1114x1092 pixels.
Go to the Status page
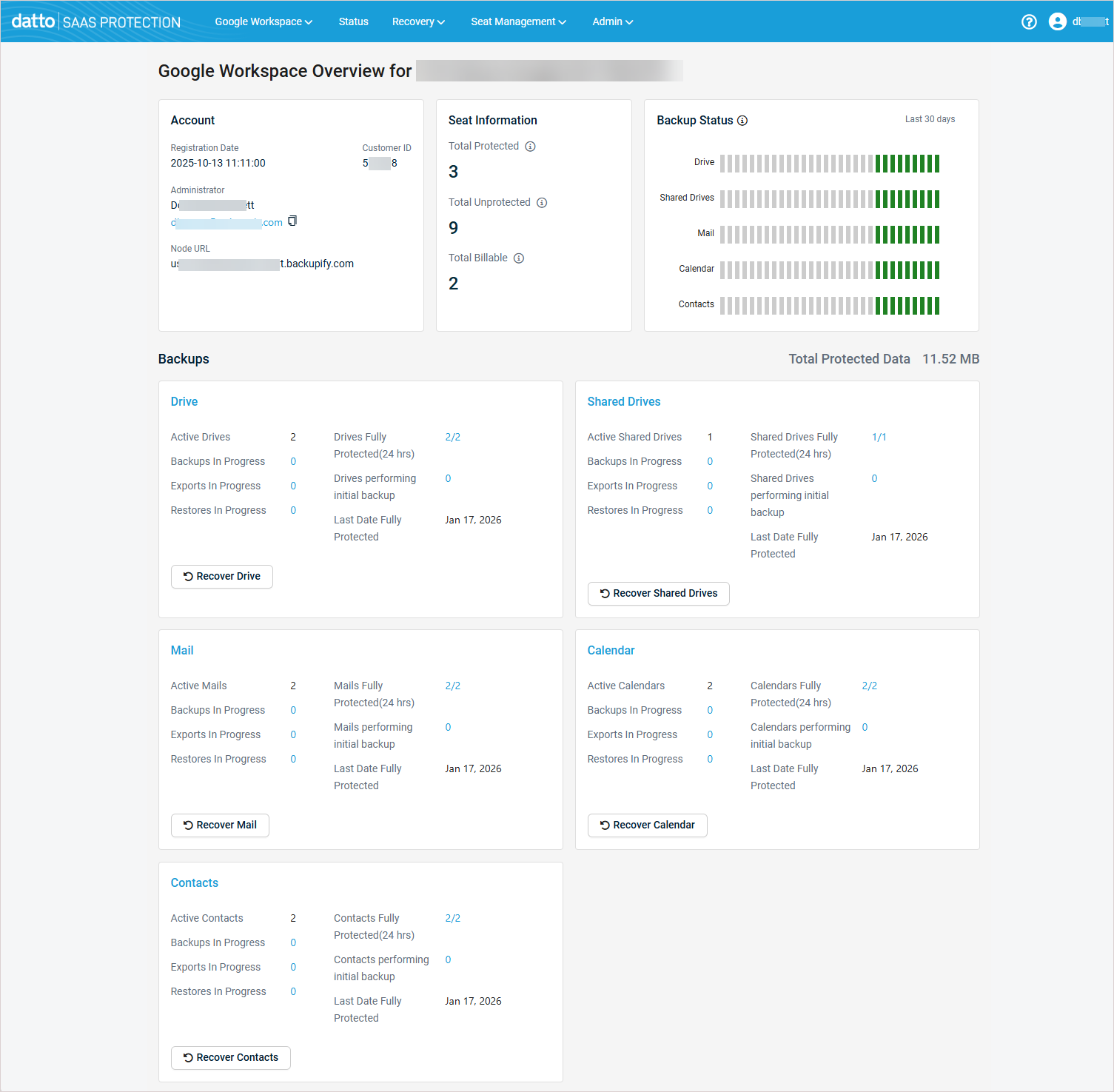(x=353, y=21)
